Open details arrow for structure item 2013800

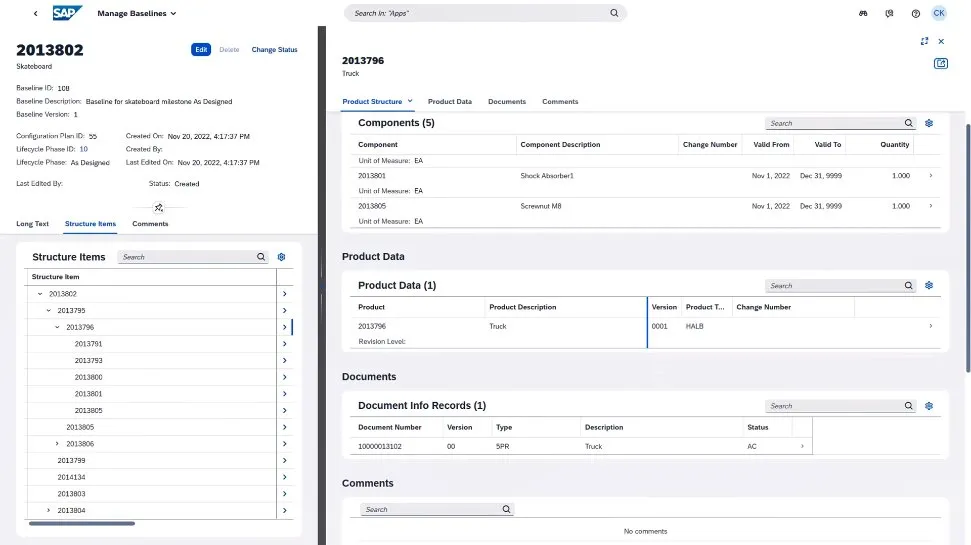click(x=285, y=377)
